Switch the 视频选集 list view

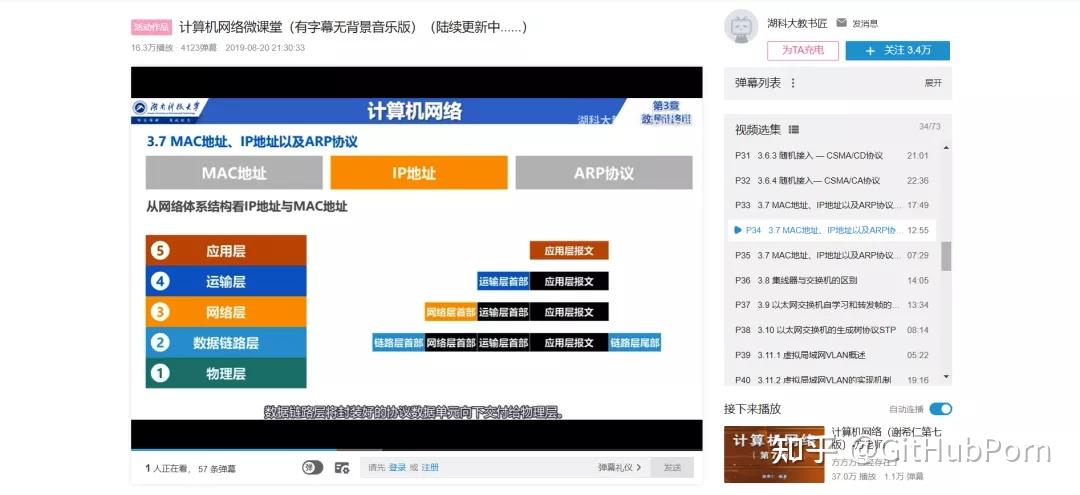(793, 129)
